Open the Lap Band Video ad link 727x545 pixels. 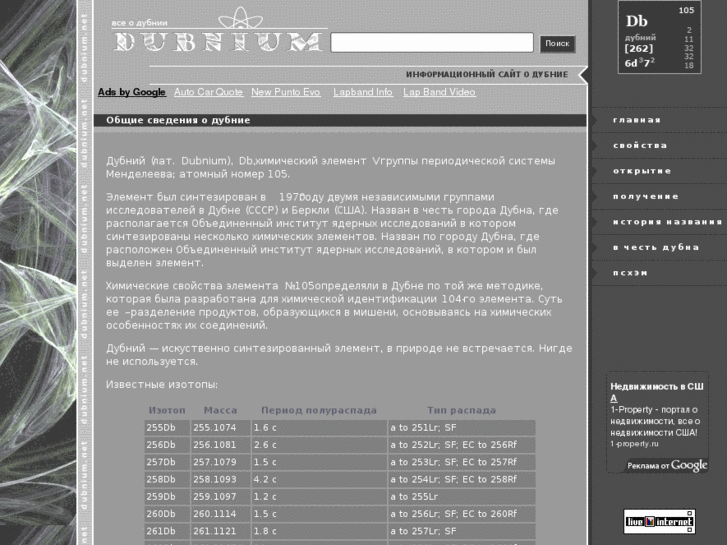[439, 92]
